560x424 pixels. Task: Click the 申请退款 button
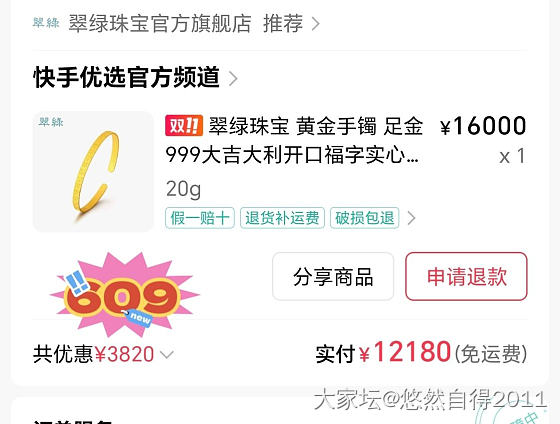coord(466,276)
